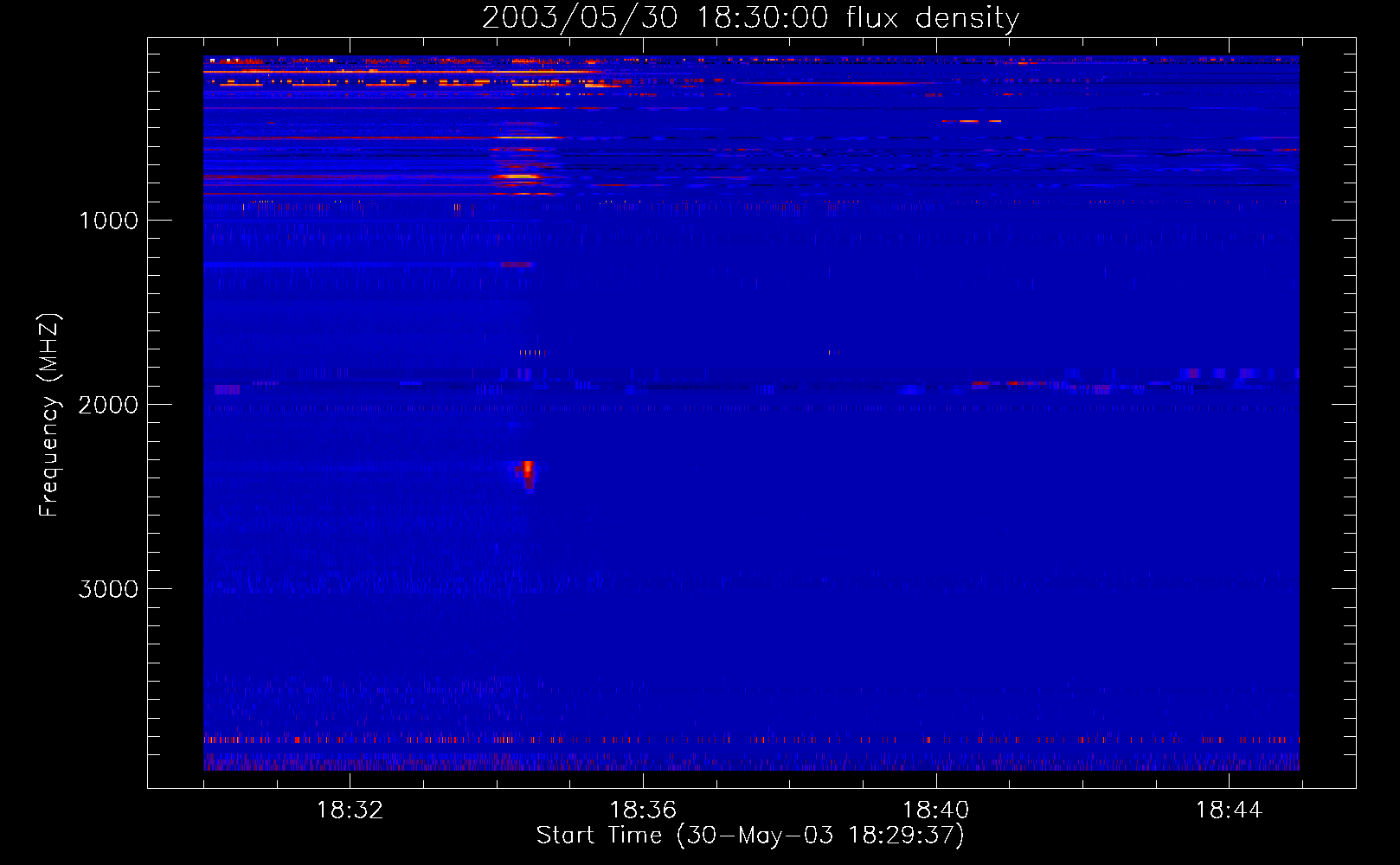Viewport: 1400px width, 865px height.
Task: Click the short red streak near 18:40 at top
Action: pos(971,121)
